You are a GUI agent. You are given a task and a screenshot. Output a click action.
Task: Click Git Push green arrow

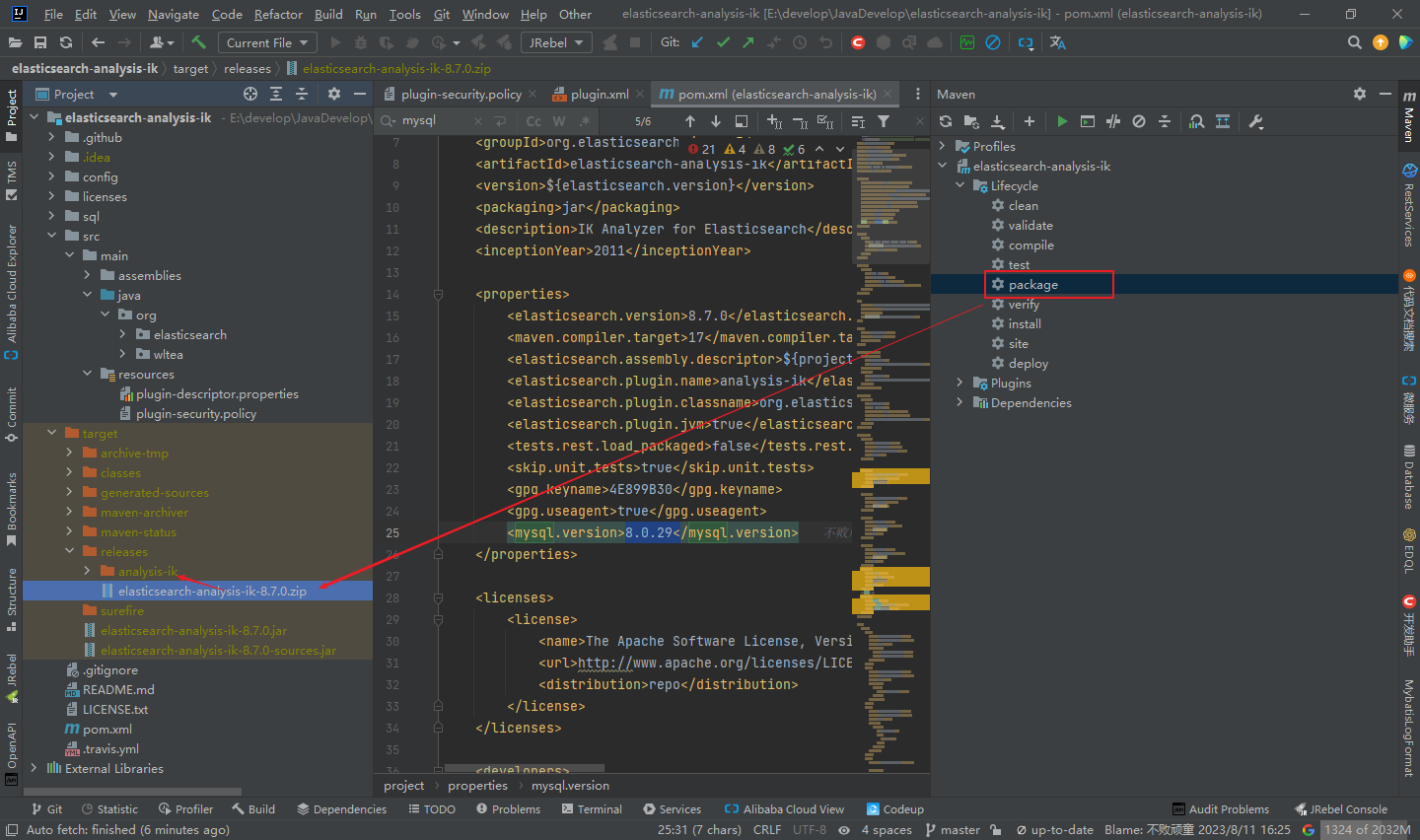click(x=748, y=42)
